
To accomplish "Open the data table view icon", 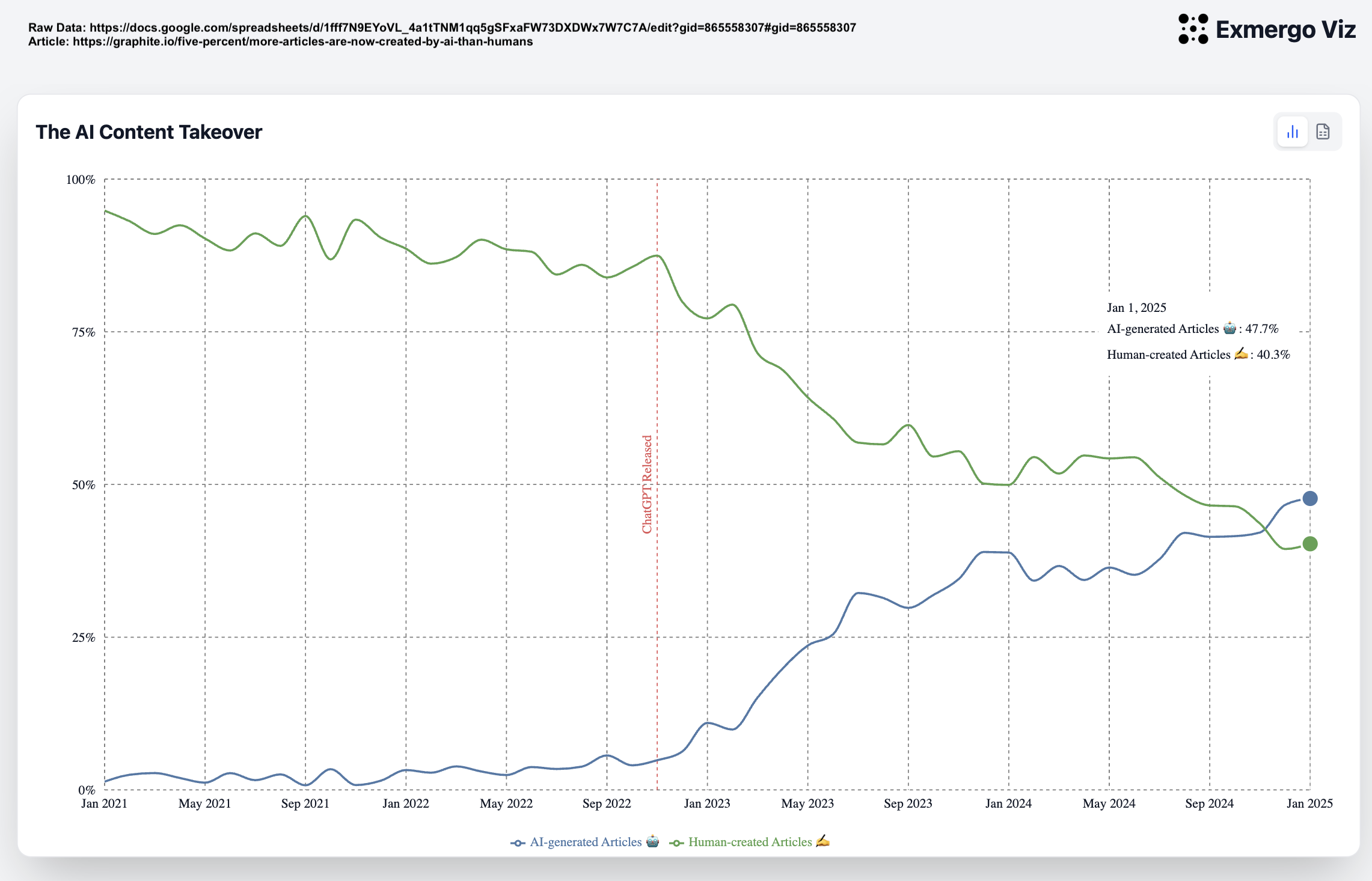I will (1322, 131).
